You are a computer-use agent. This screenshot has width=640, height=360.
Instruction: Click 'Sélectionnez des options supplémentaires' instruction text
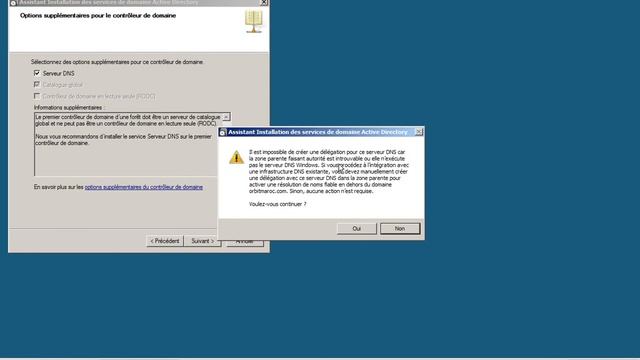point(117,62)
